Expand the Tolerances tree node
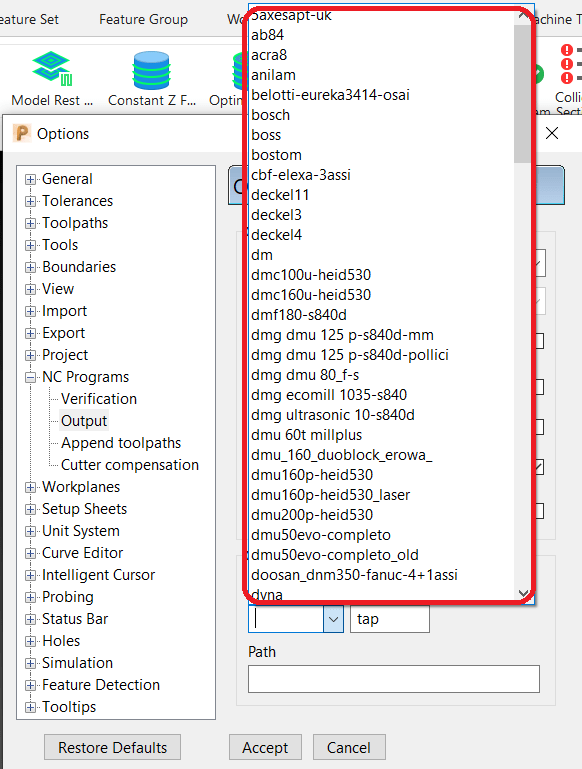 point(30,201)
